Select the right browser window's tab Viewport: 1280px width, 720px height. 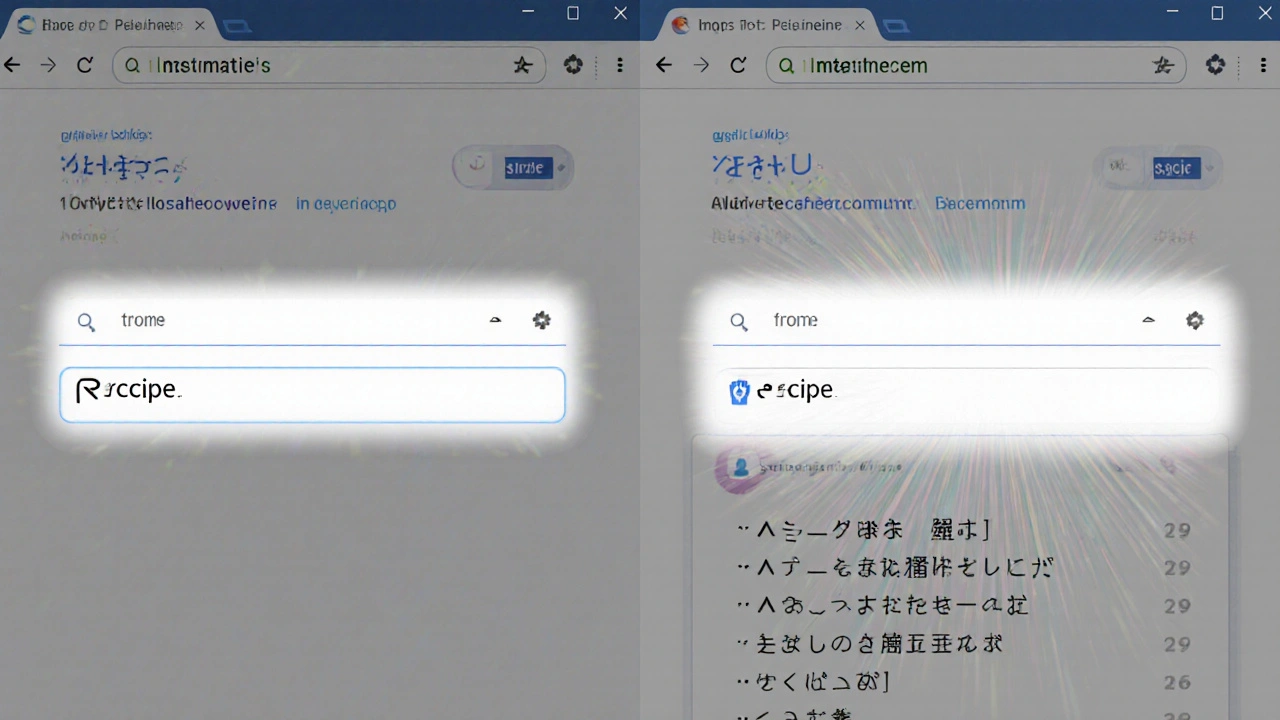point(762,24)
